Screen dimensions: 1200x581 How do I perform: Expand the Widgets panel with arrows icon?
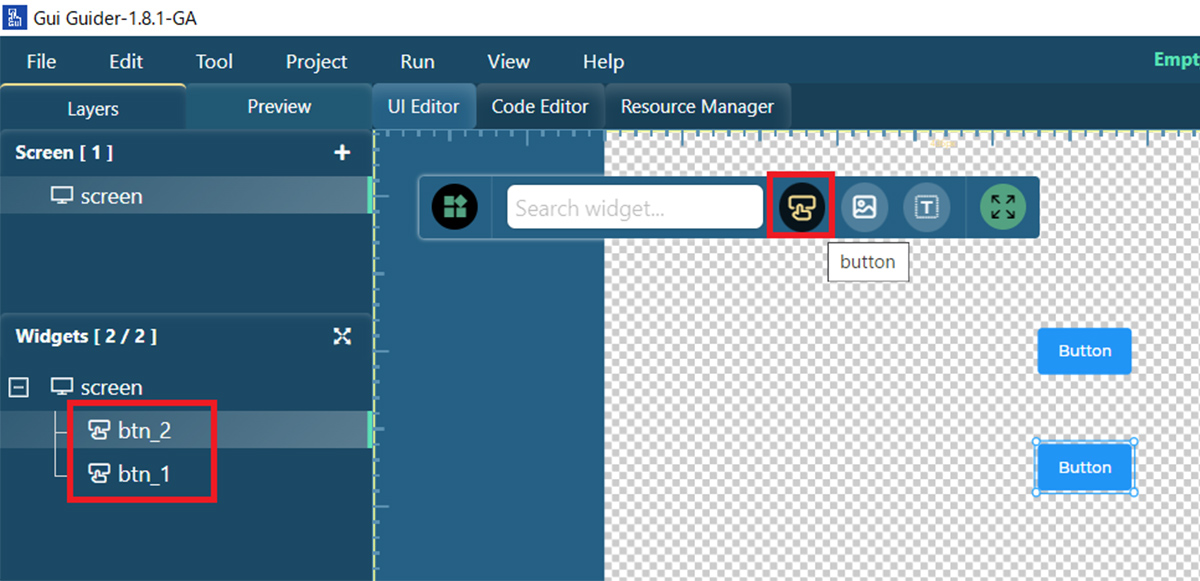pyautogui.click(x=342, y=336)
